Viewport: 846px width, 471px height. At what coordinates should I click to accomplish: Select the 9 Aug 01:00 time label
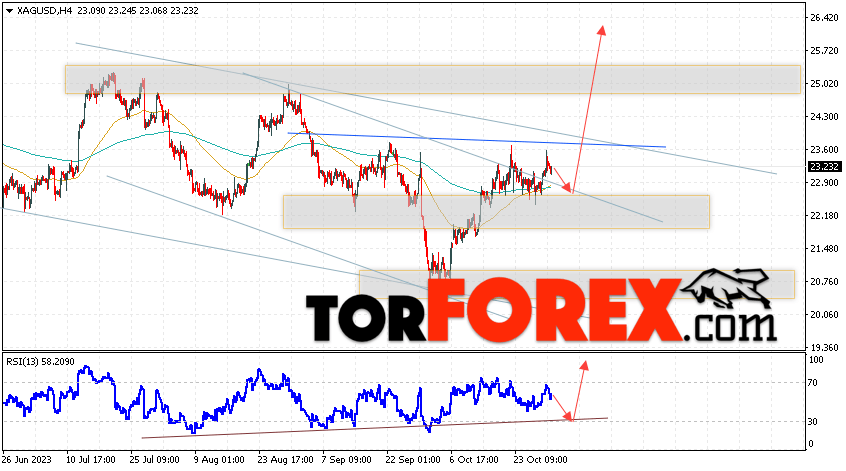[219, 460]
